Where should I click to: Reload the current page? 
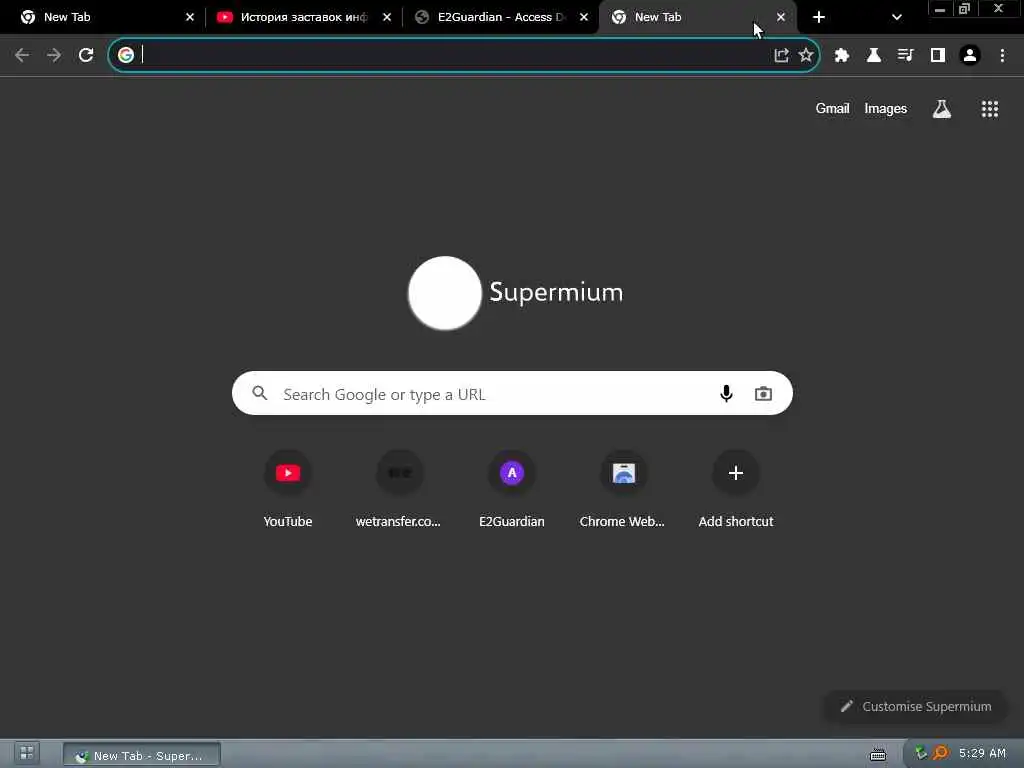tap(86, 56)
